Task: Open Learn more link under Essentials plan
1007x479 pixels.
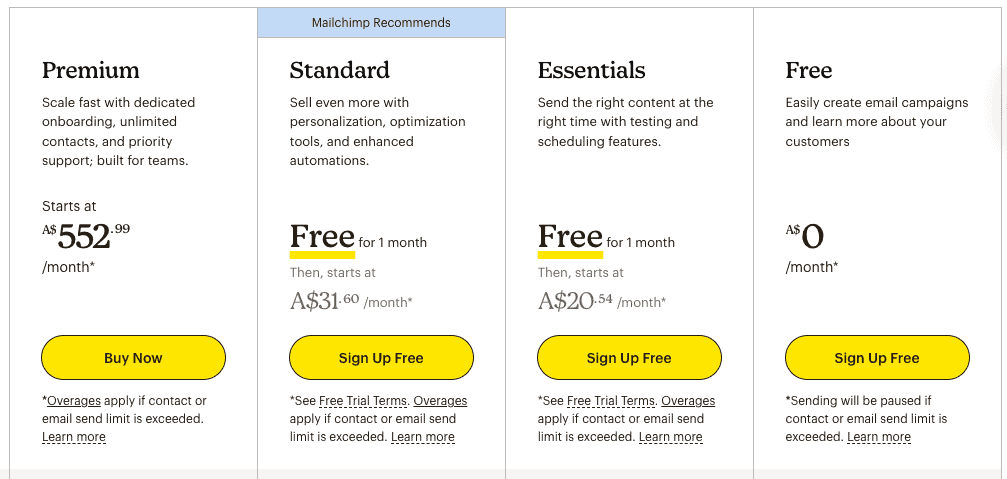Action: click(670, 437)
